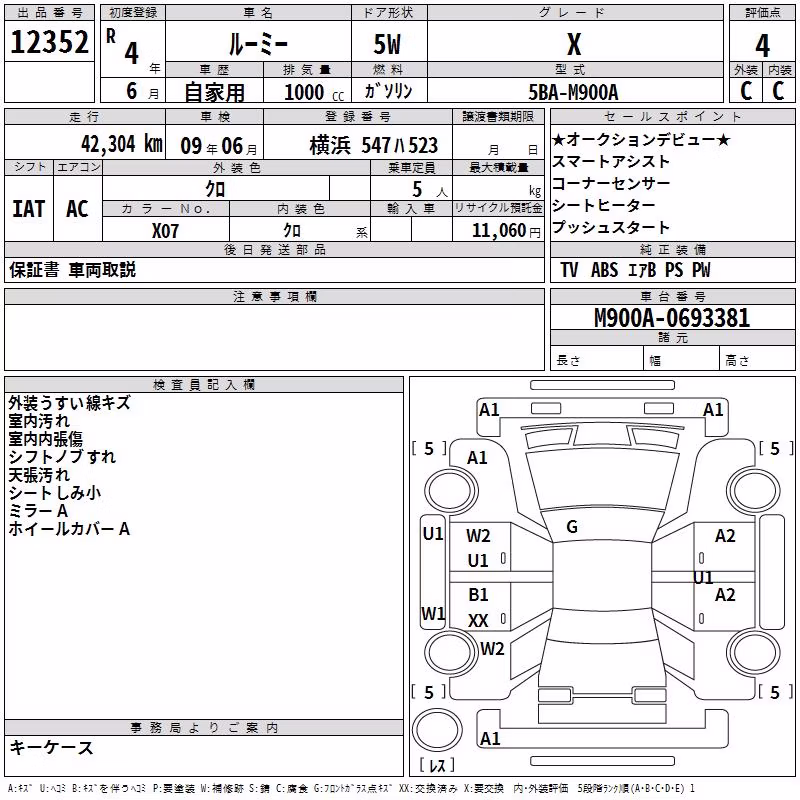
Task: Click overall score 4
Action: pyautogui.click(x=762, y=46)
